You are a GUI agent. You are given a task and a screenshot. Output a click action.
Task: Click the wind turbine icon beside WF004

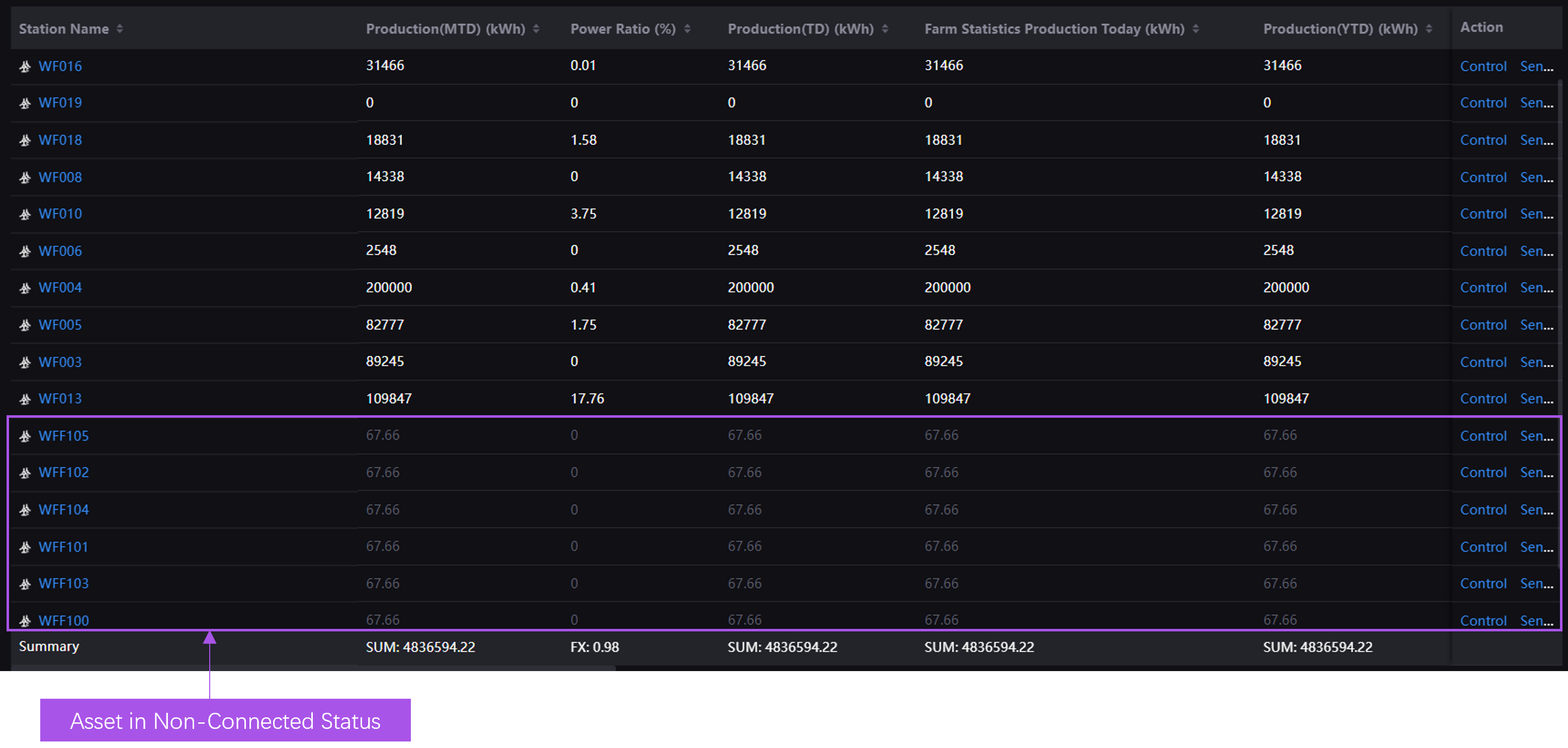25,288
